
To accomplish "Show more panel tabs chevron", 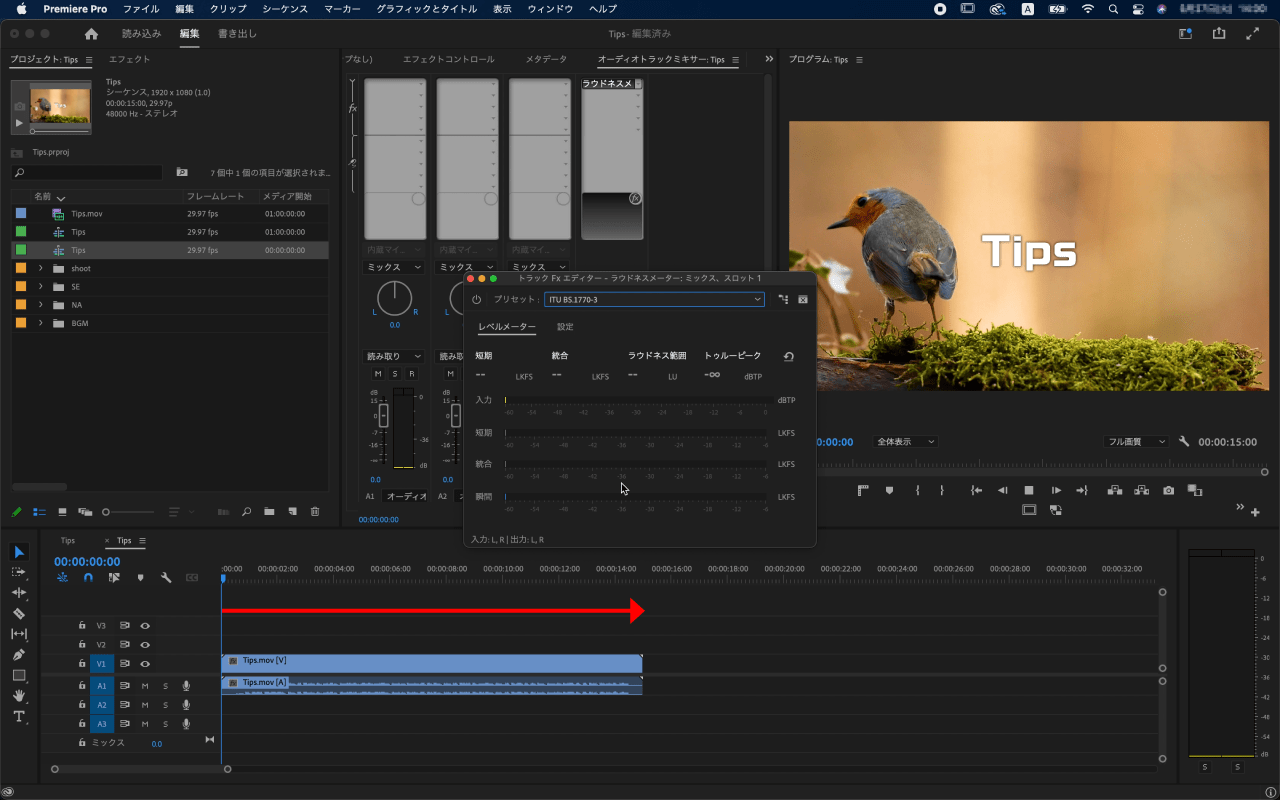I will pos(769,59).
